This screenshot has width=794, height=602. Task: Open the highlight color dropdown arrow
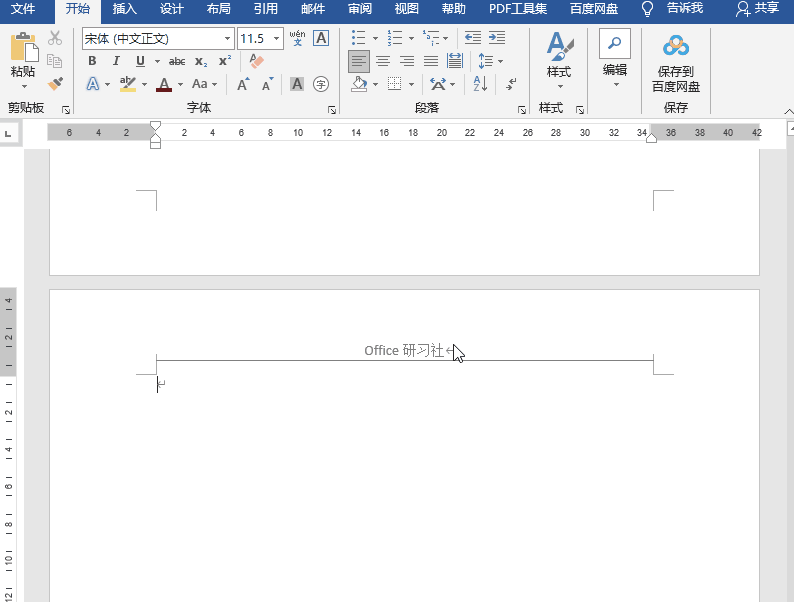(x=144, y=85)
